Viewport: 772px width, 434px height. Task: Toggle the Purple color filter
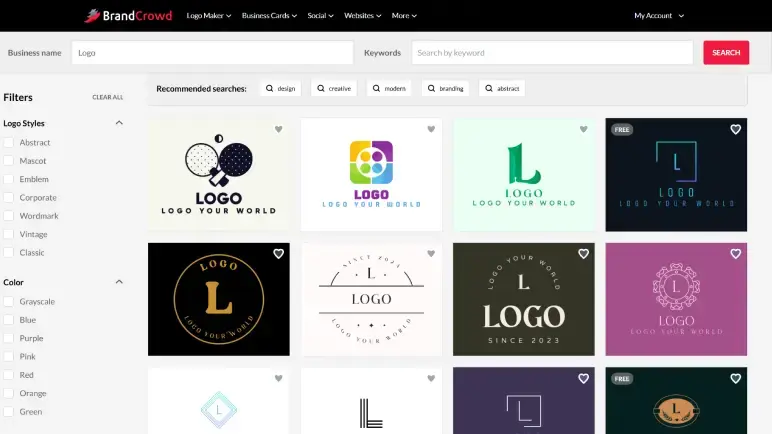(9, 338)
